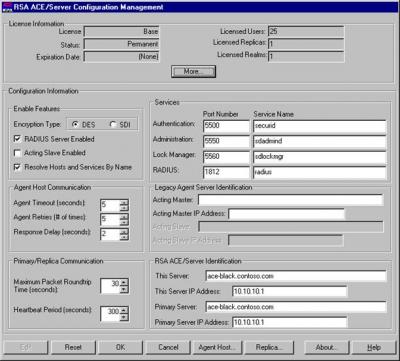The width and height of the screenshot is (400, 361).
Task: Confirm with the OK button
Action: tap(120, 347)
